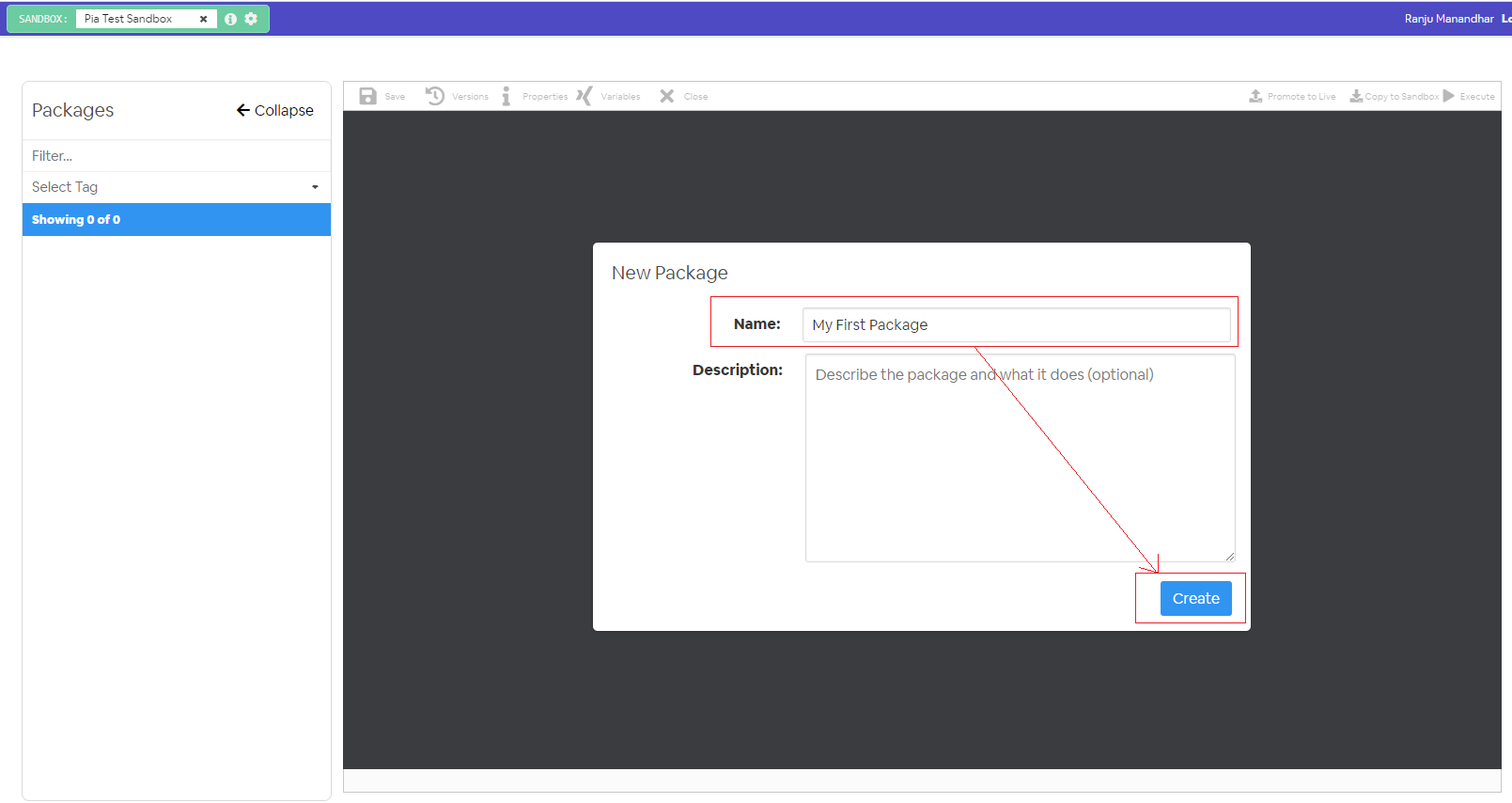
Task: Remove the Pia Test Sandbox selection
Action: 203,19
